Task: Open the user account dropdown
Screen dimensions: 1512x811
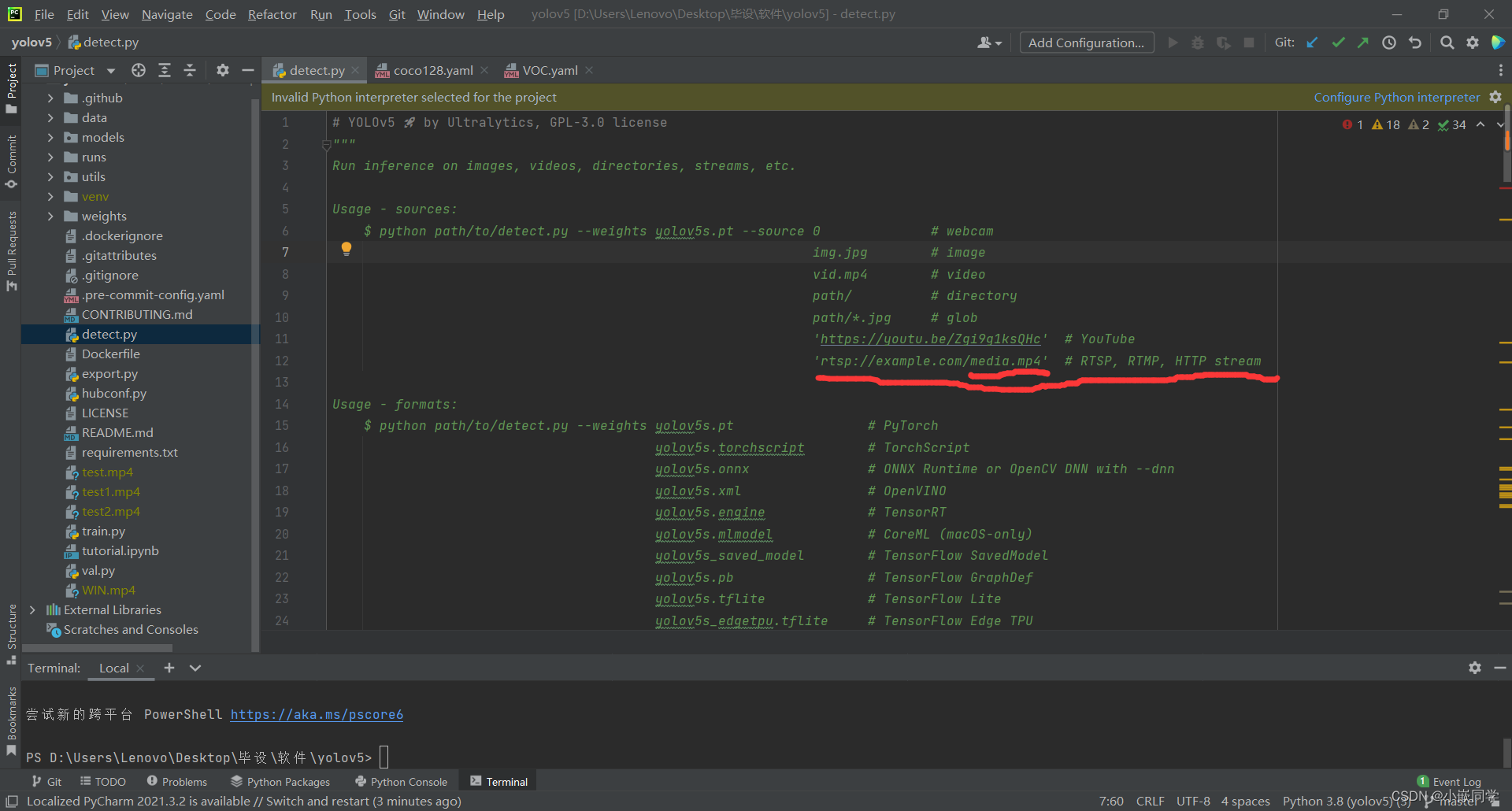Action: 989,43
